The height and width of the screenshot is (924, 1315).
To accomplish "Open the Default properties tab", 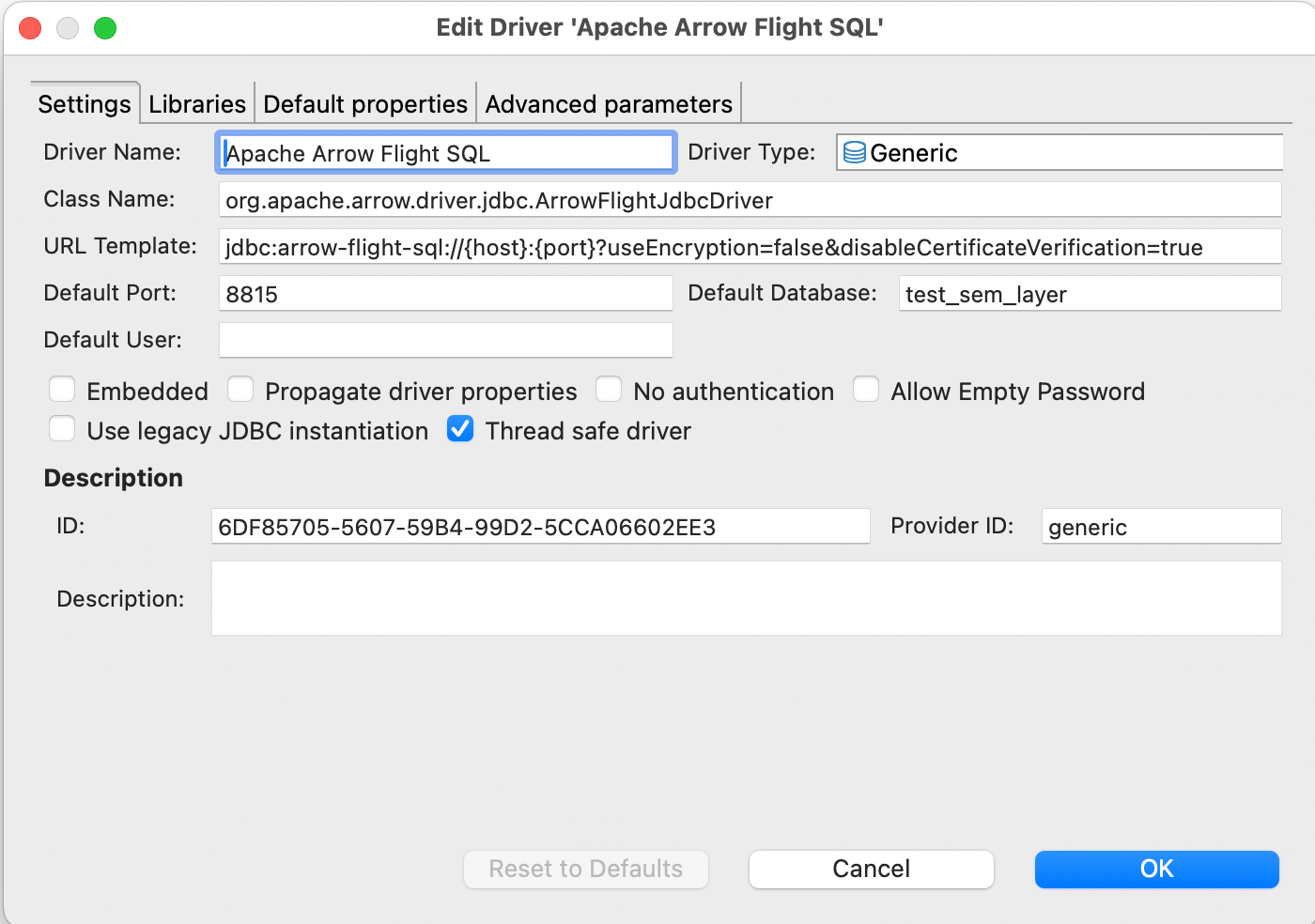I will click(365, 103).
